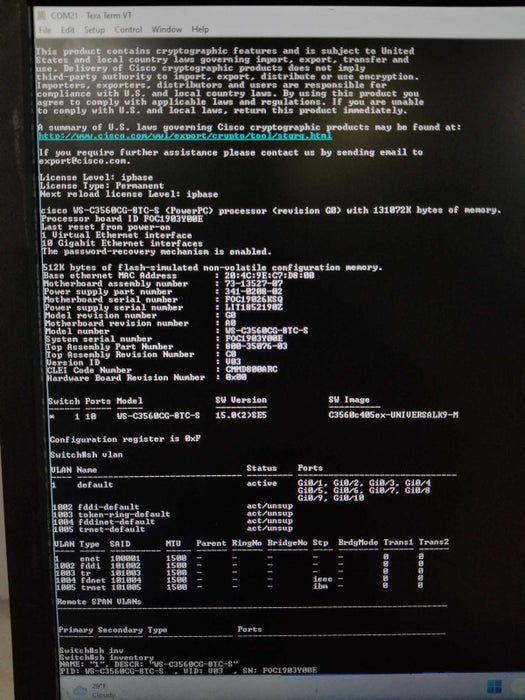This screenshot has height=700, width=525.
Task: Open the Cloudy weather widget on taskbar
Action: (94, 690)
